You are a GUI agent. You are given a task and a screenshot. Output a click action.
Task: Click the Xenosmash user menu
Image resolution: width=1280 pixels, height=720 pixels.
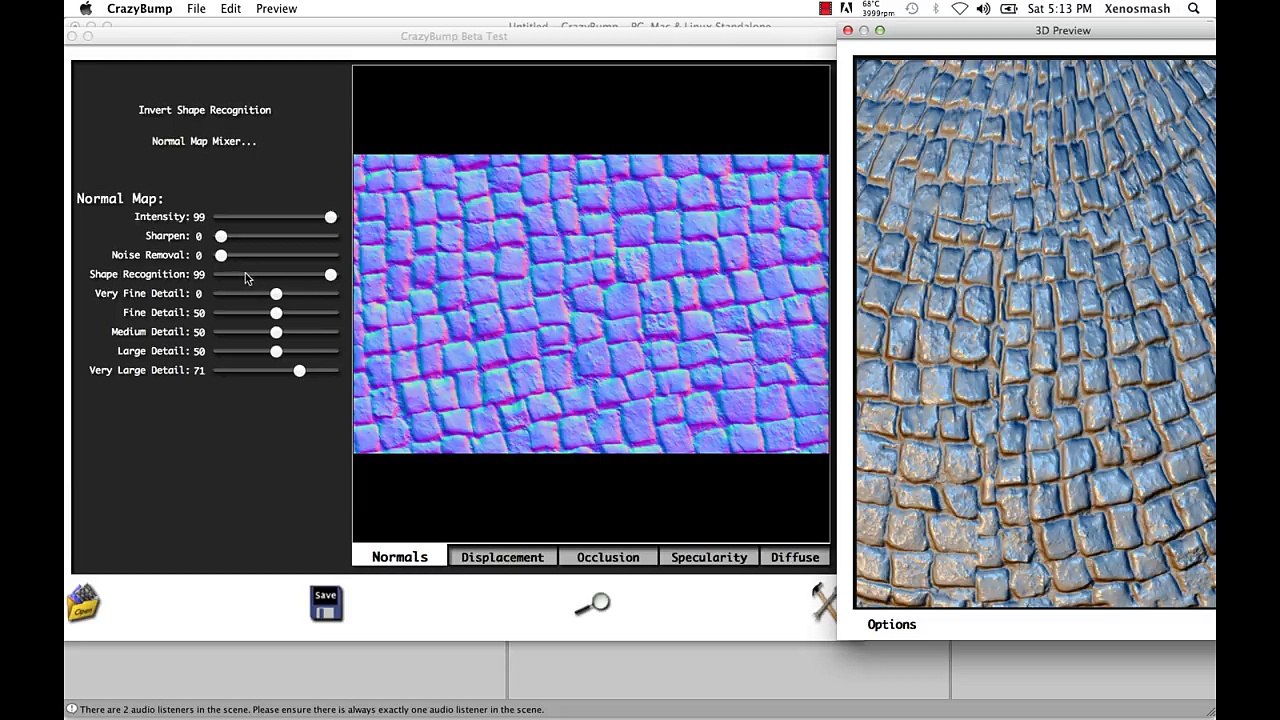(x=1137, y=8)
